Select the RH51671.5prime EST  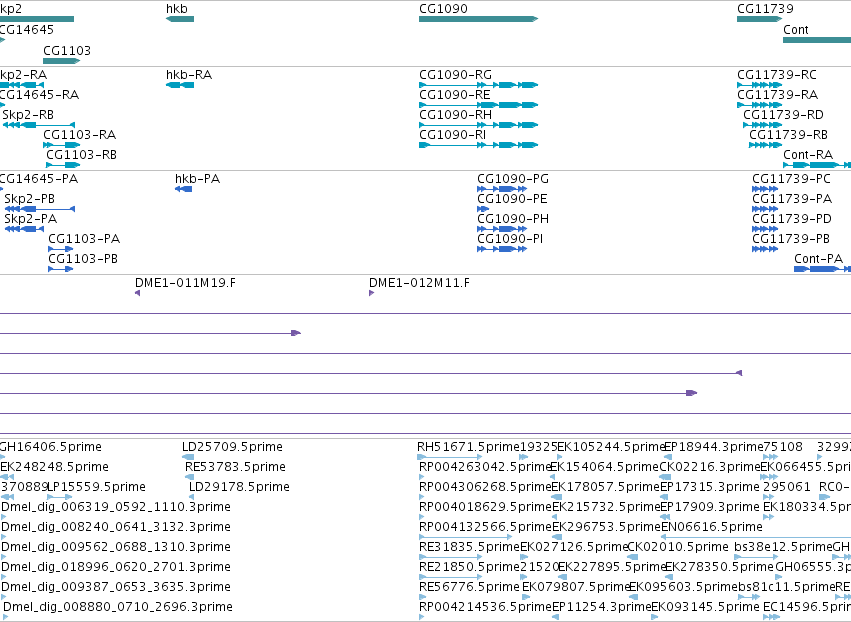(x=450, y=457)
